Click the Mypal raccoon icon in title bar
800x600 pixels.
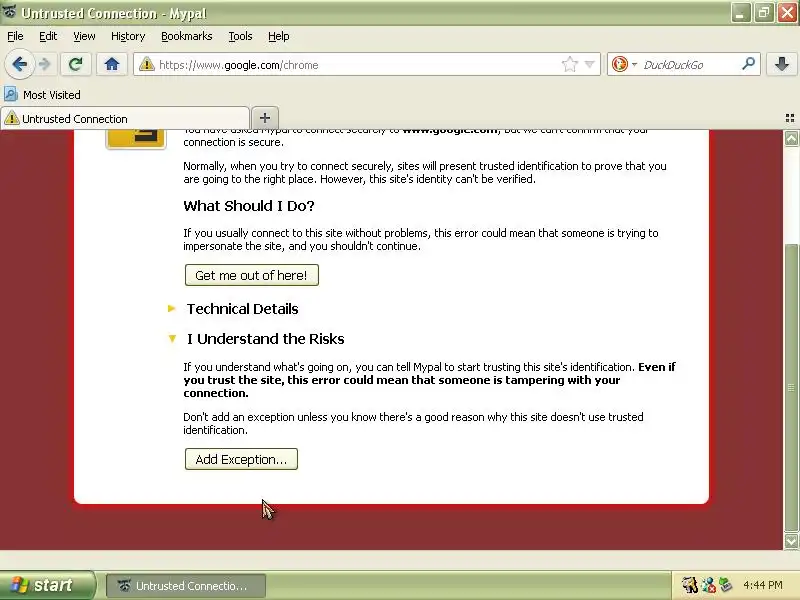pos(9,11)
